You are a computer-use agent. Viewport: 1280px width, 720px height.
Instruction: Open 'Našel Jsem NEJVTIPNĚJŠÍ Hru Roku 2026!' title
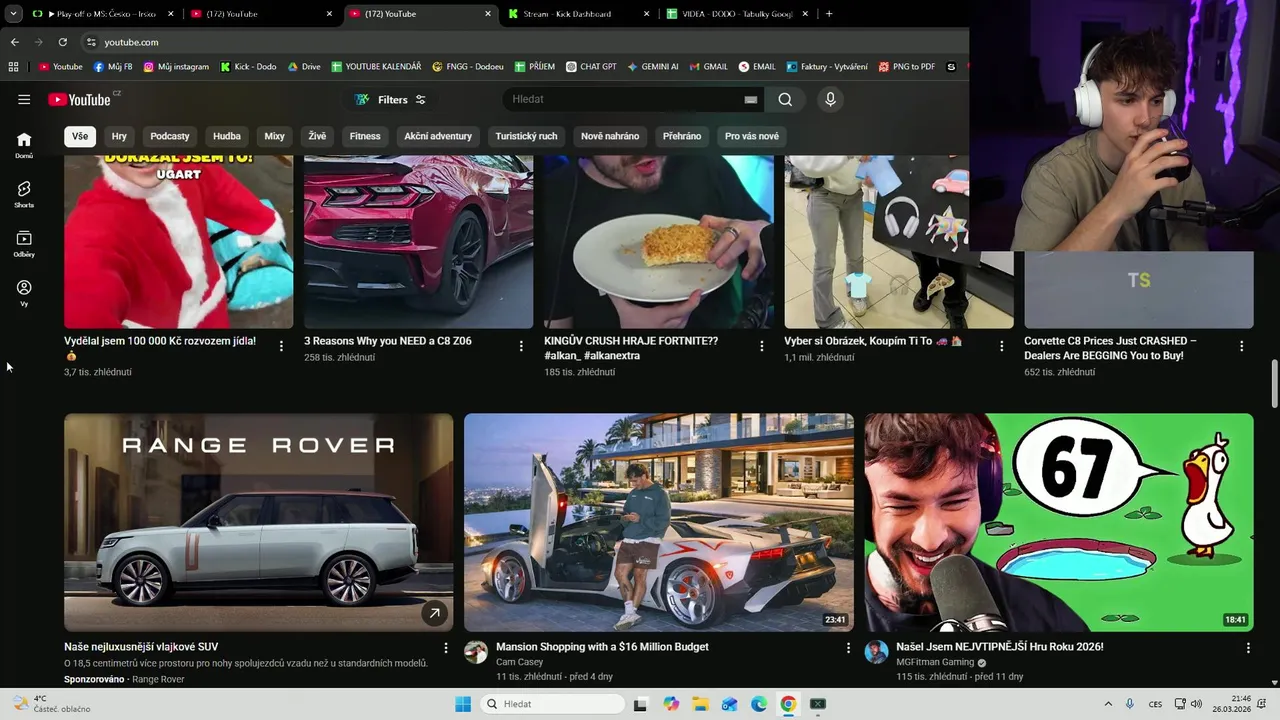tap(999, 647)
